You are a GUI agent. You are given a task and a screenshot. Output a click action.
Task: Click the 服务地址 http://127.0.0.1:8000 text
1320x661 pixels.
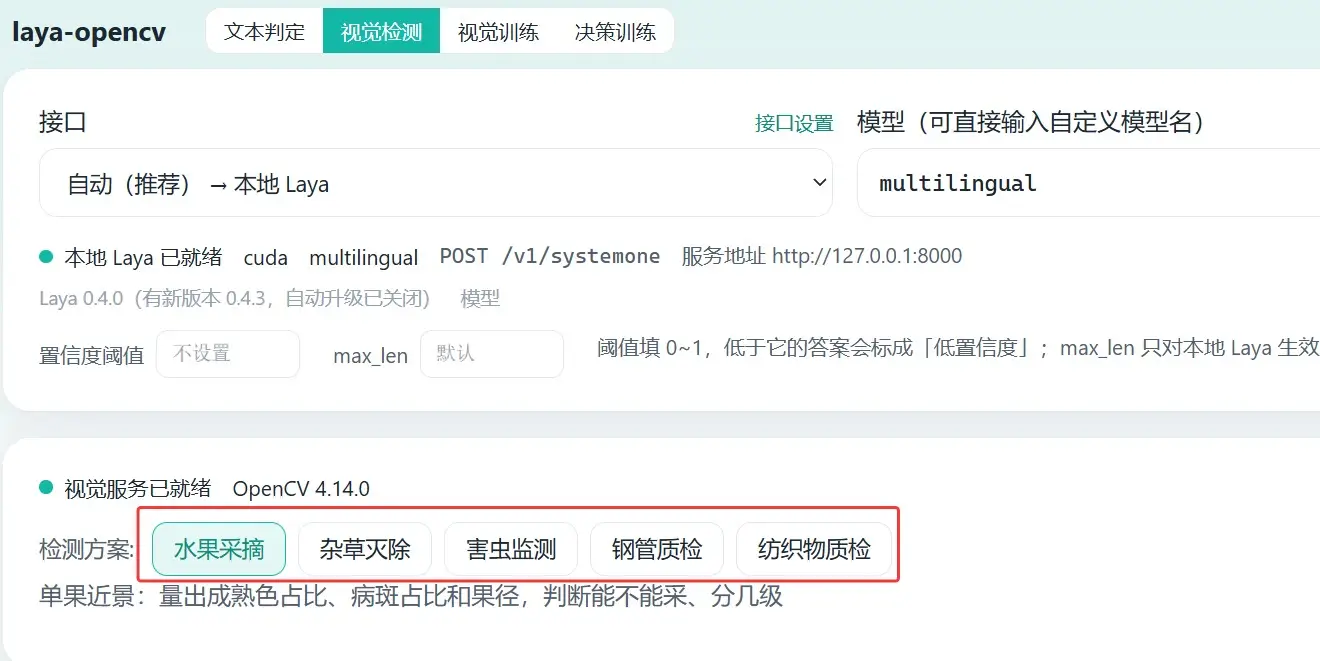[822, 257]
